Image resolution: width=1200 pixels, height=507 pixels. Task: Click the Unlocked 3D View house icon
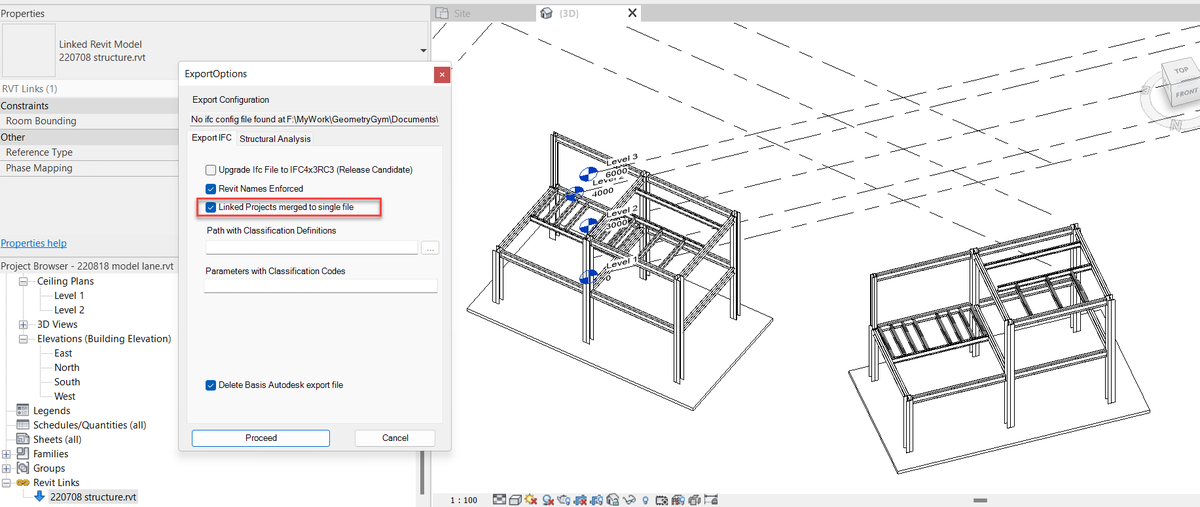(x=612, y=499)
